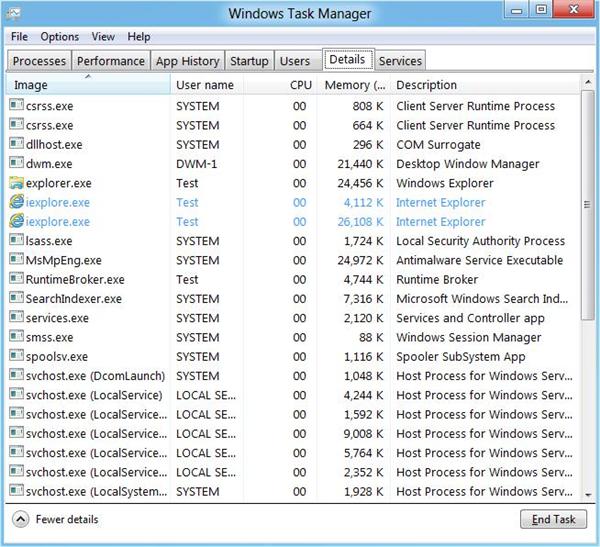Click the Desktop Window Manager description
The height and width of the screenshot is (547, 600).
468,164
